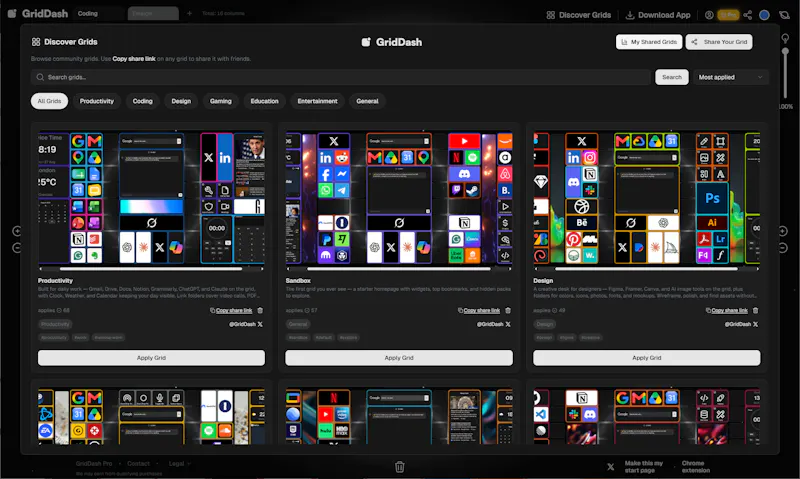Screen dimensions: 800x479
Task: Open the user account icon
Action: [x=709, y=15]
